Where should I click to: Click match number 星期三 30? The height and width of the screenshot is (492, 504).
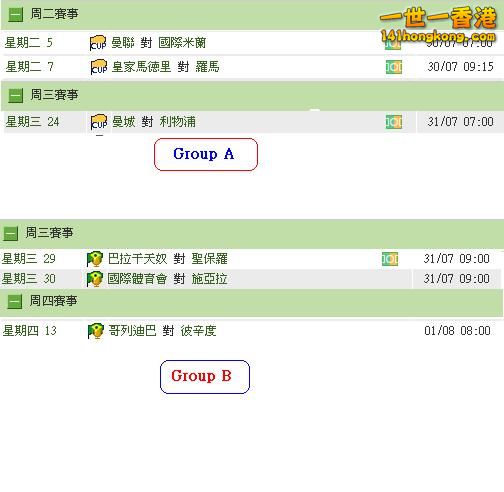pyautogui.click(x=29, y=279)
